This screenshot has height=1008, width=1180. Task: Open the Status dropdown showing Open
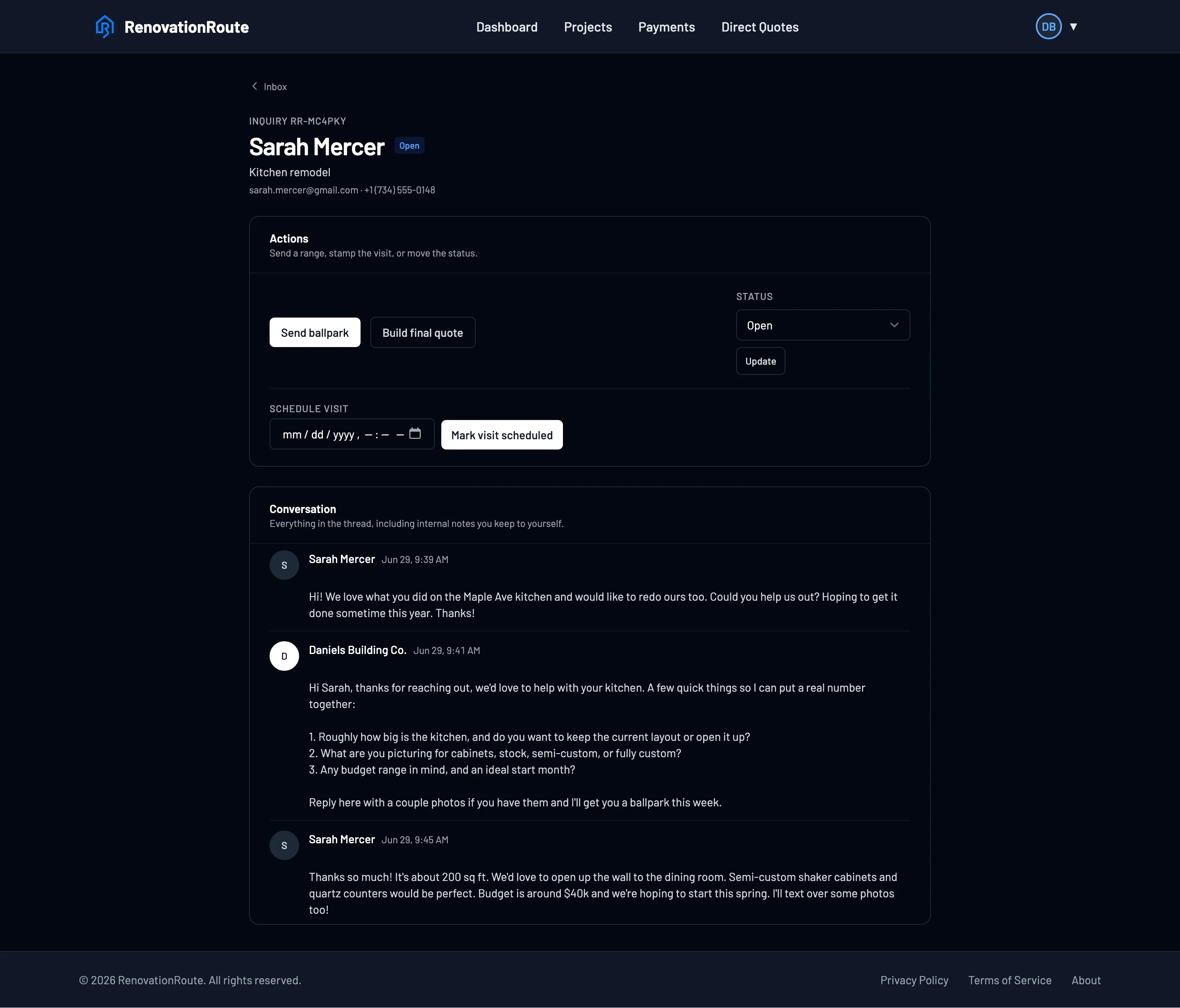(823, 325)
